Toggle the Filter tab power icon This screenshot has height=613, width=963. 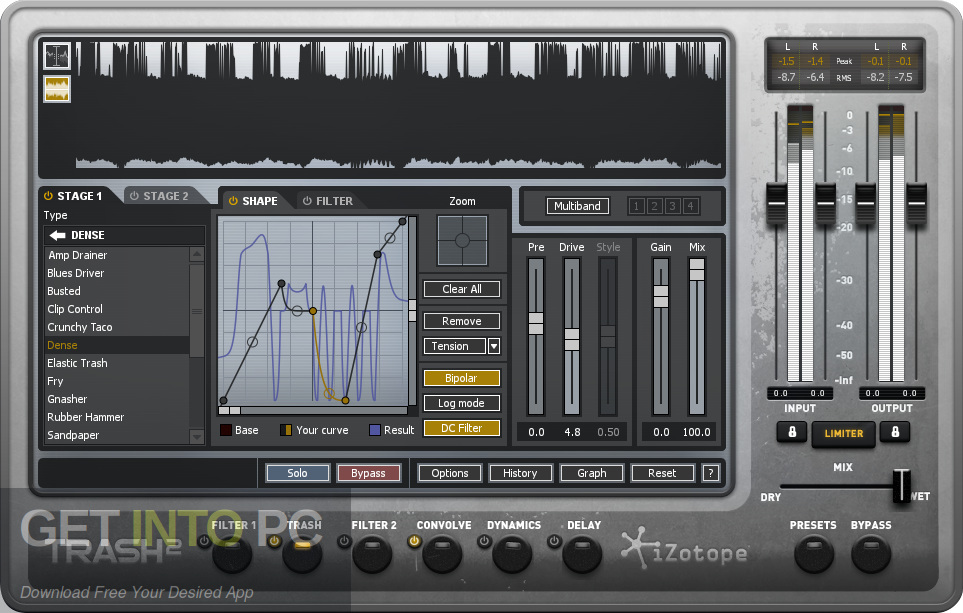(307, 201)
